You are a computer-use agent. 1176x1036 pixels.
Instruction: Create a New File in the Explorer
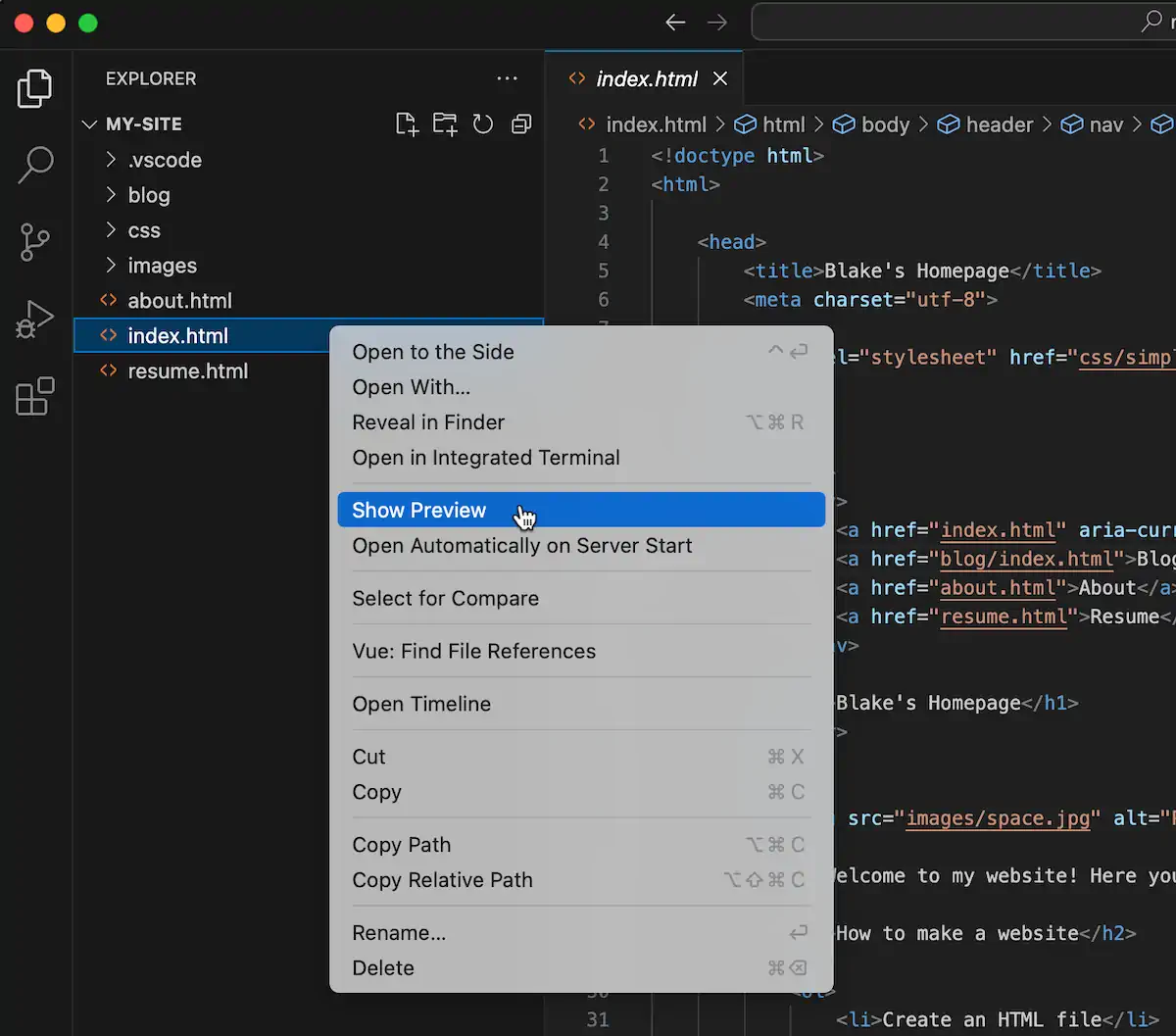point(406,123)
